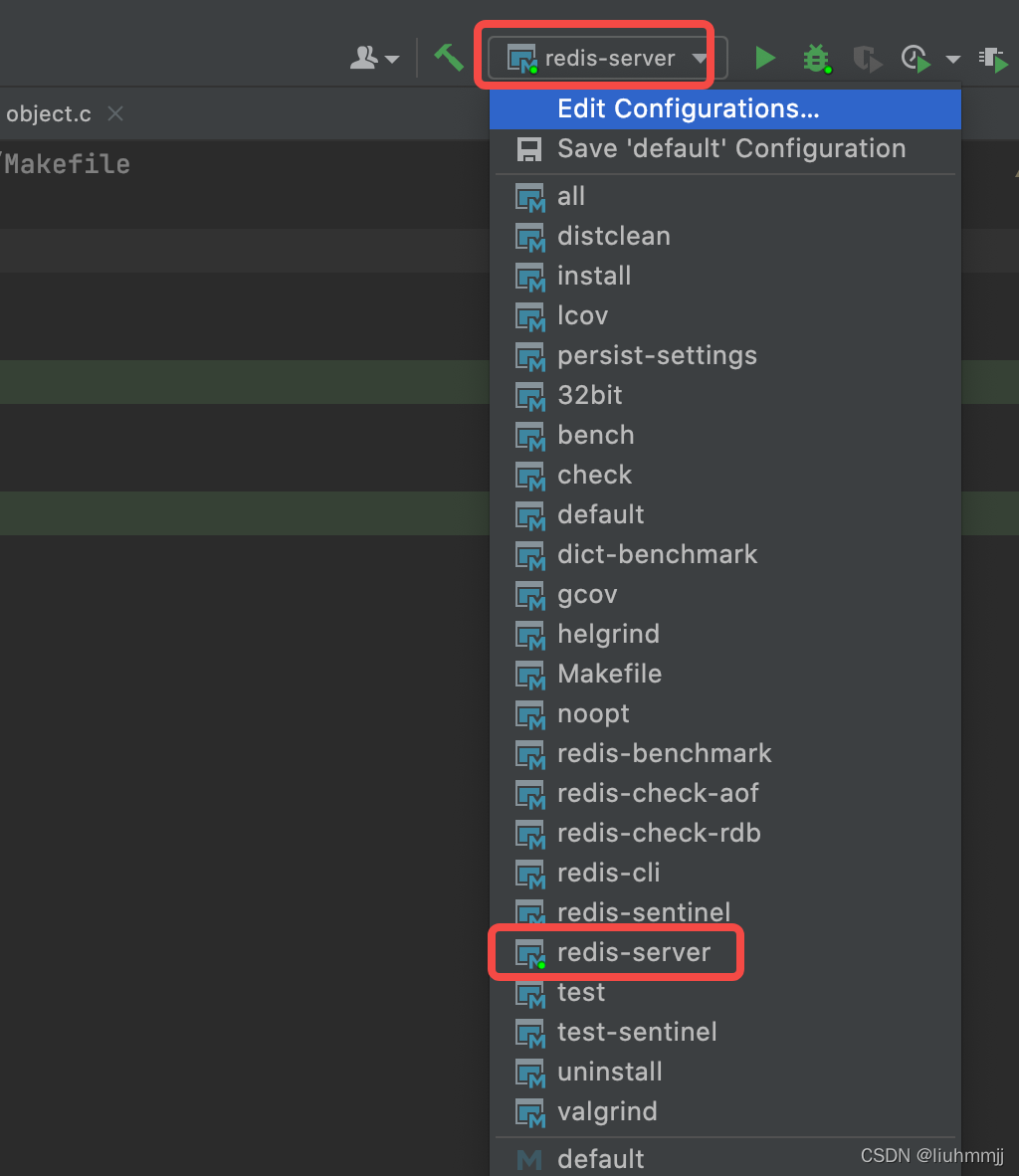Click the toolbar icon right of the profiler

[994, 60]
